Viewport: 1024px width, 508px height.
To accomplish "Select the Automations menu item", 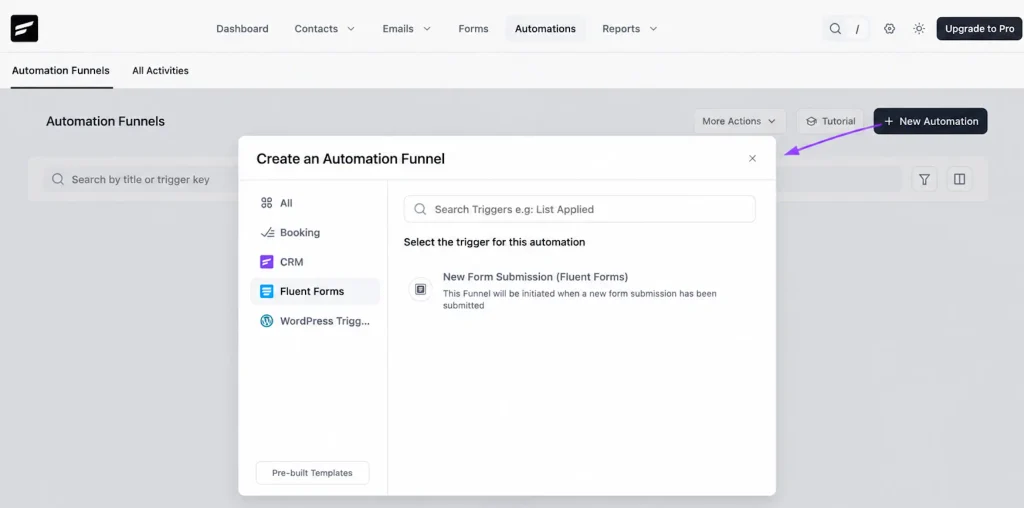I will pos(545,29).
